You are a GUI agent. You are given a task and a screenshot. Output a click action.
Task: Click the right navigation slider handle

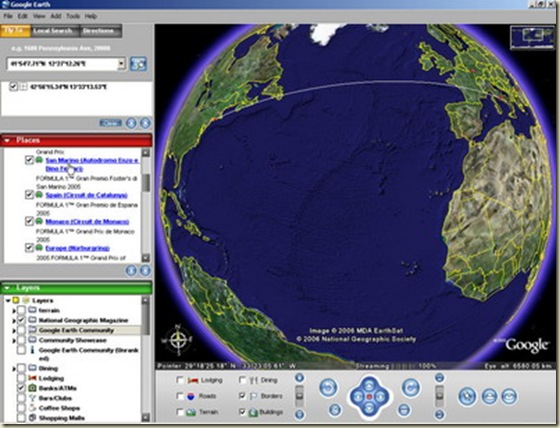point(440,395)
